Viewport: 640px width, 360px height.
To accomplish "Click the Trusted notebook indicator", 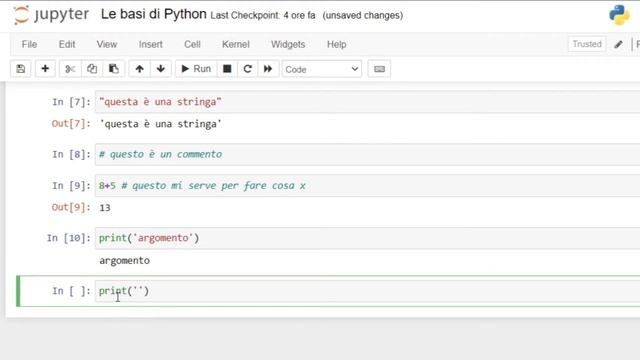I will click(x=587, y=44).
